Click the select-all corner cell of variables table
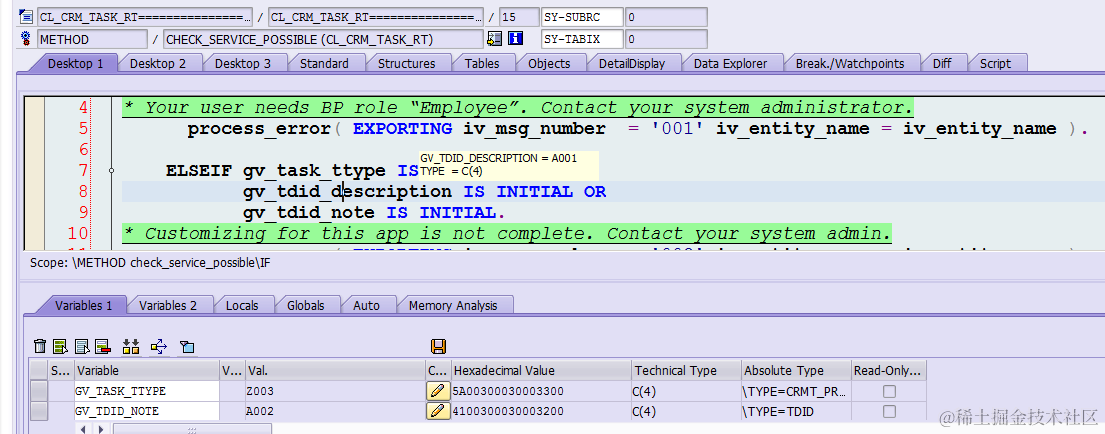The image size is (1105, 434). (x=39, y=370)
